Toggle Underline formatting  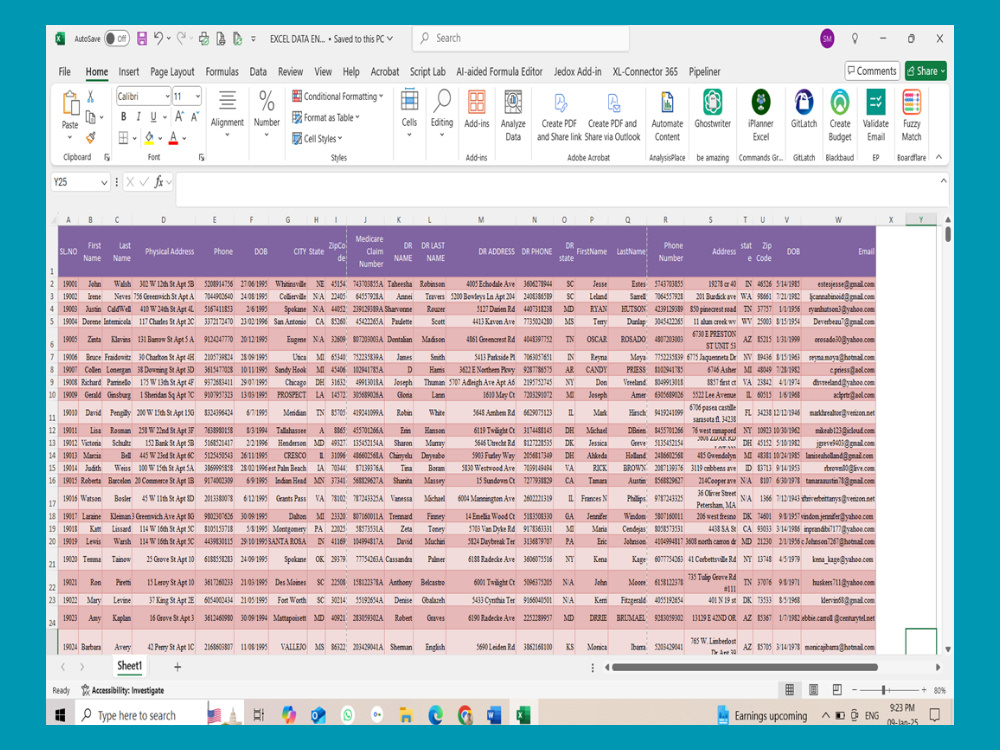coord(153,117)
